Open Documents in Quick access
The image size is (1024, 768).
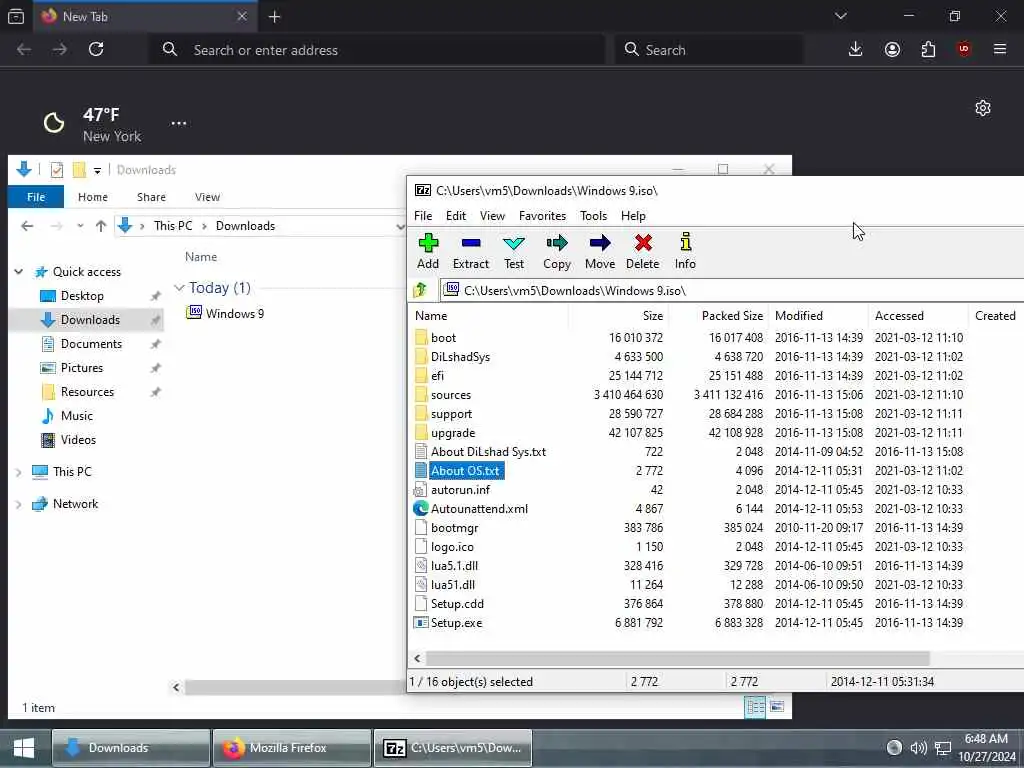pyautogui.click(x=91, y=344)
